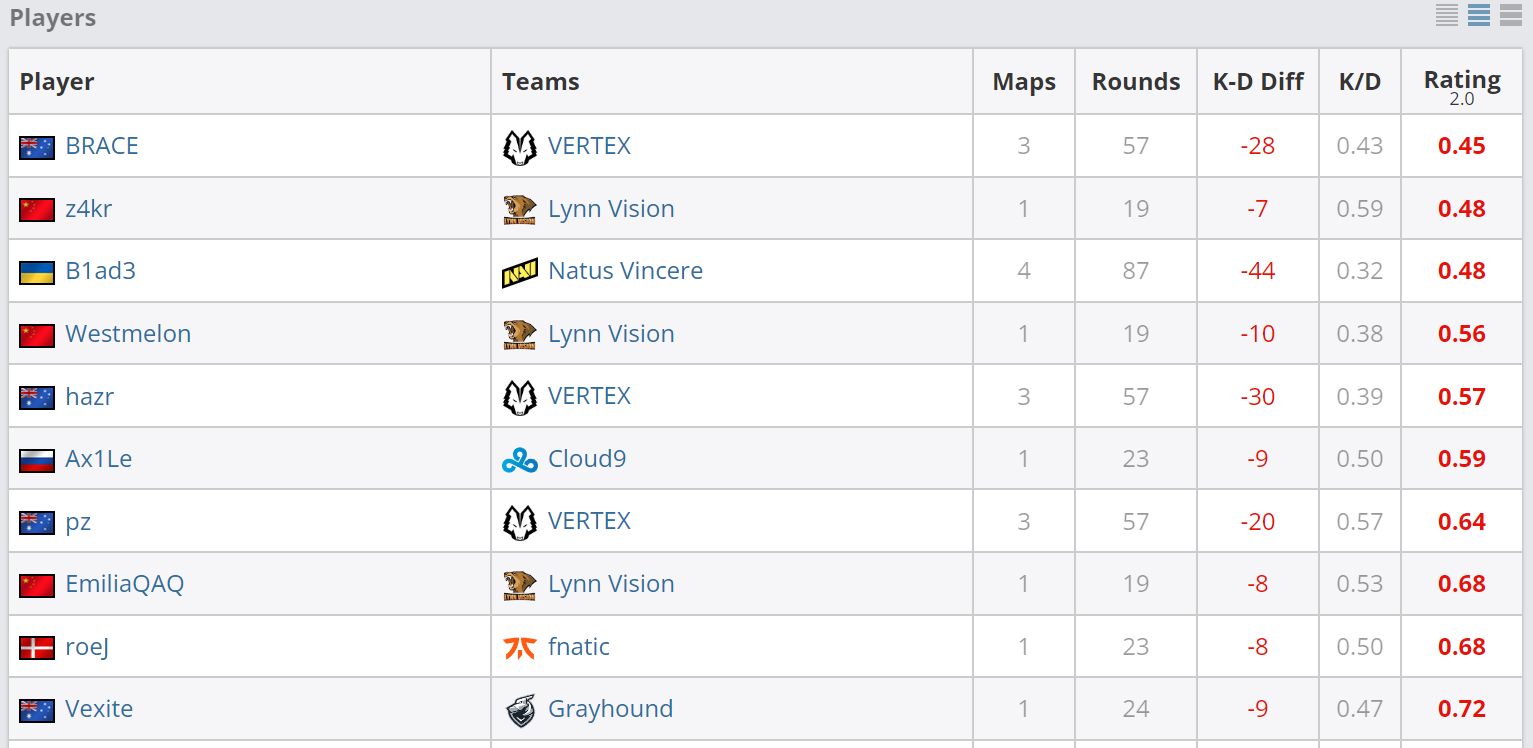This screenshot has width=1533, height=748.
Task: Open Westmelon player page
Action: (128, 334)
